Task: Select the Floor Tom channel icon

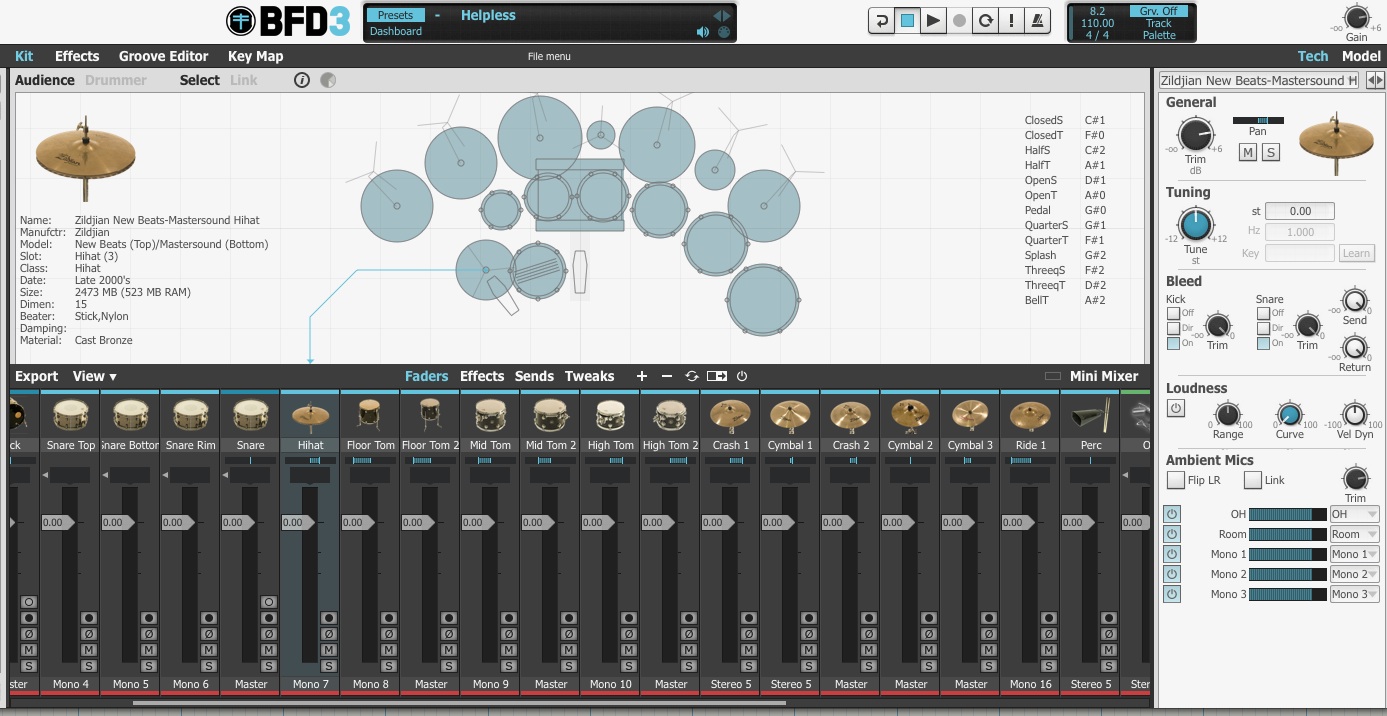Action: pos(370,415)
